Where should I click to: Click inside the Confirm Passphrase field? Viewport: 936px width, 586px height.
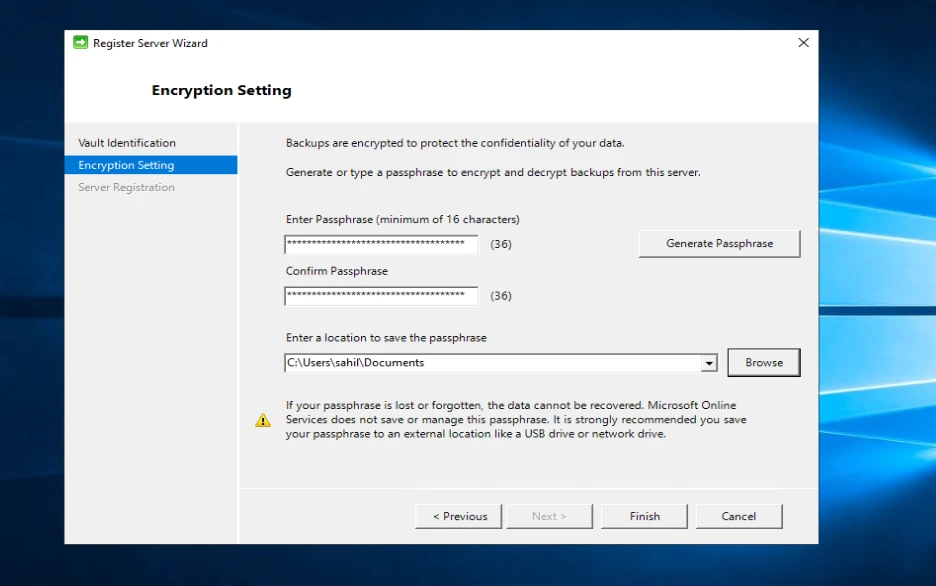click(380, 295)
